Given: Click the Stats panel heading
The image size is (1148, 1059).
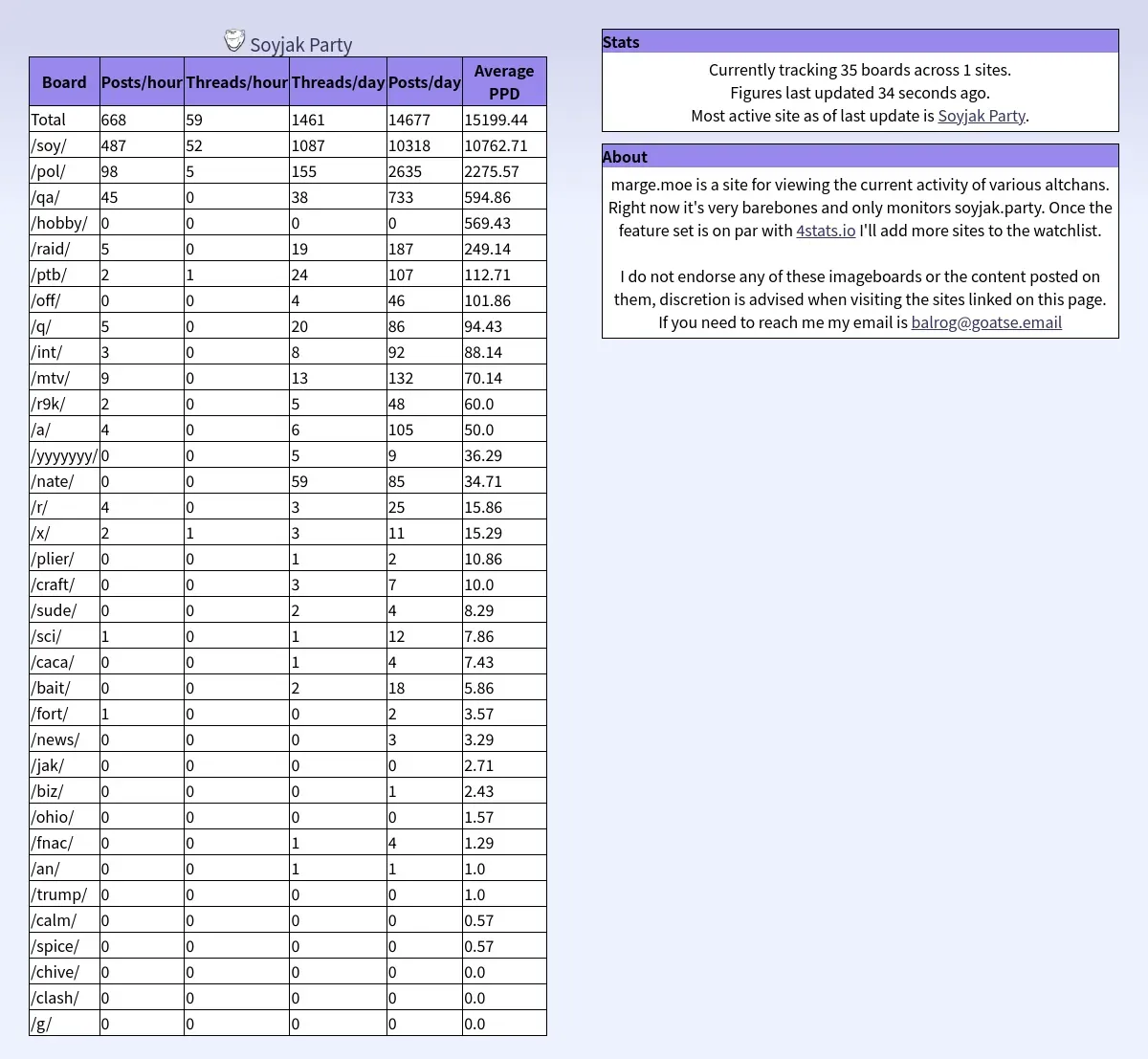Looking at the screenshot, I should click(860, 41).
